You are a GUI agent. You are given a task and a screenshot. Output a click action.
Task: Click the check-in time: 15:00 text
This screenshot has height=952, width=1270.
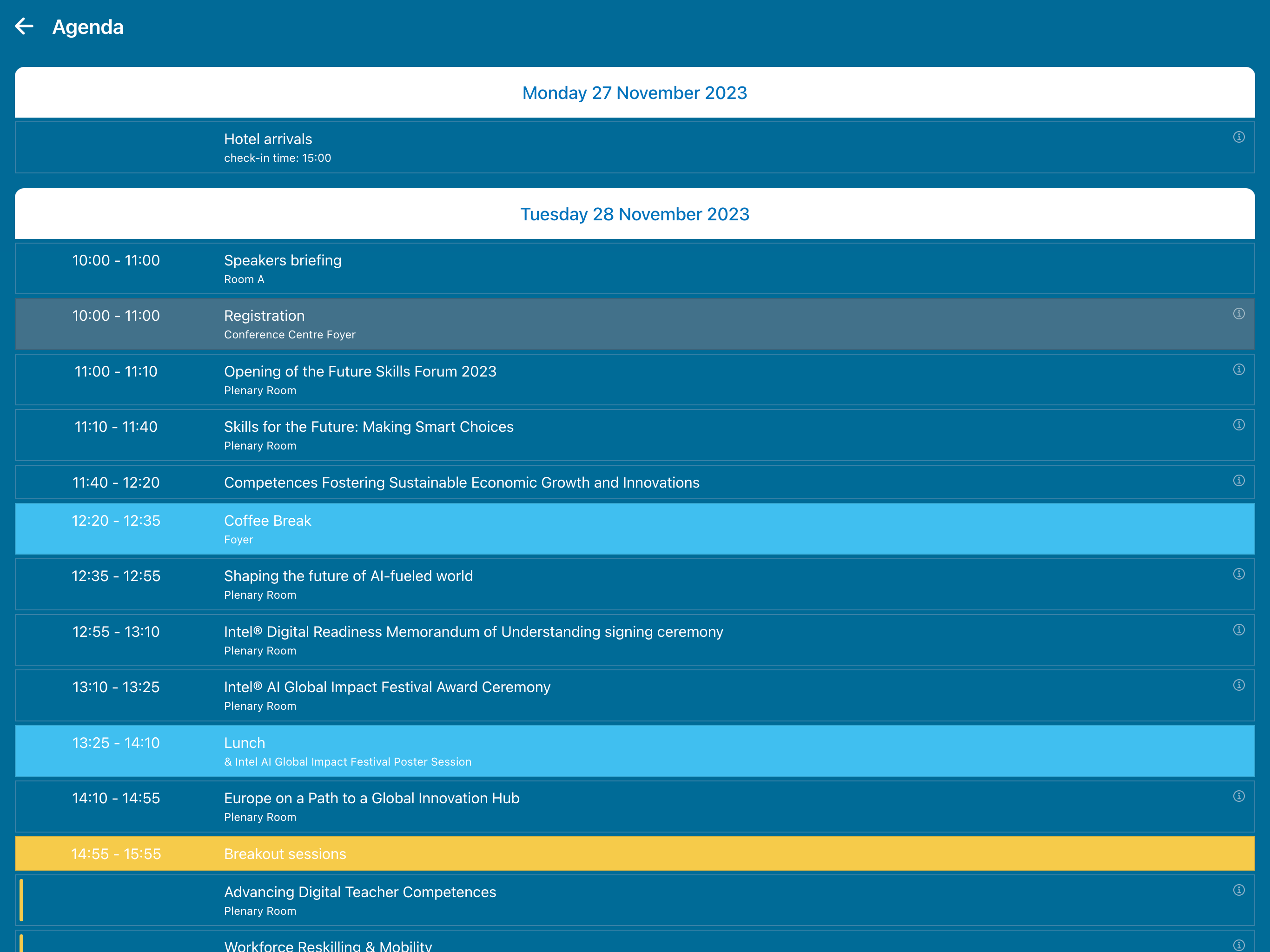pos(278,158)
